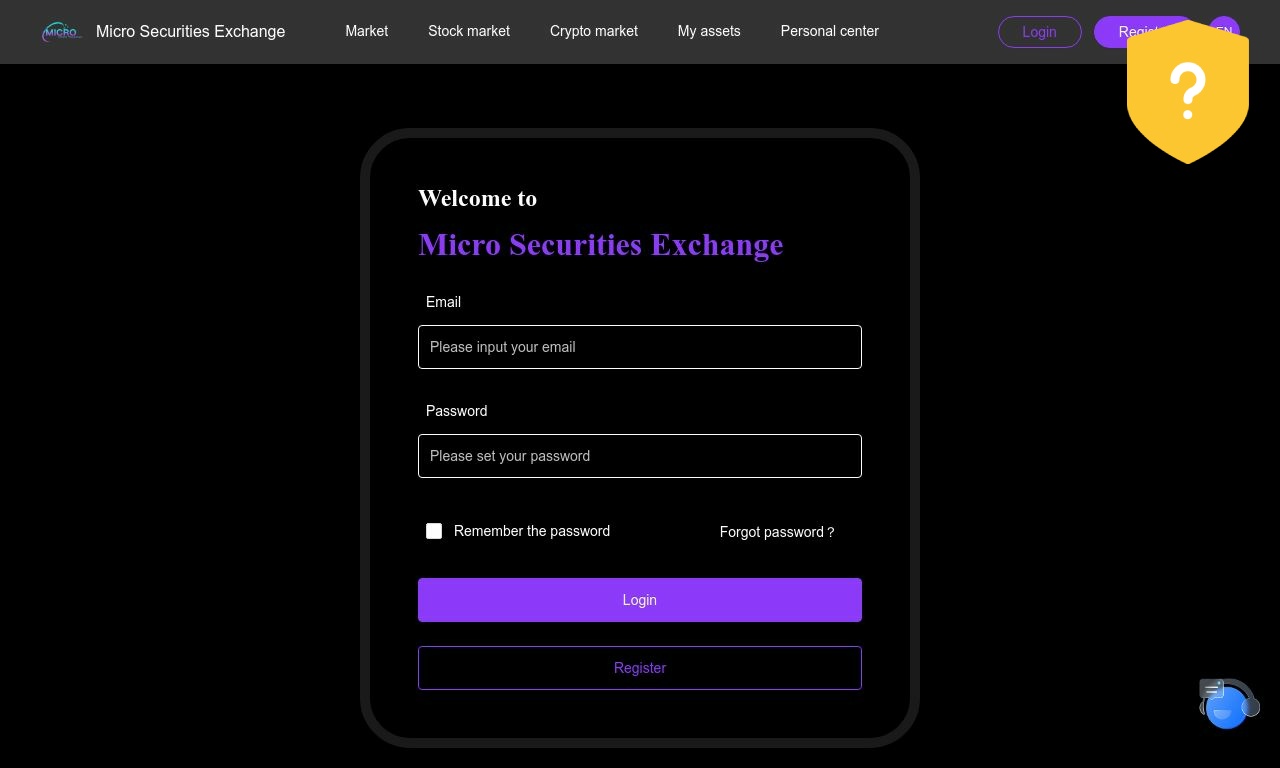The width and height of the screenshot is (1280, 768).
Task: Follow the Forgot password link
Action: pos(777,532)
